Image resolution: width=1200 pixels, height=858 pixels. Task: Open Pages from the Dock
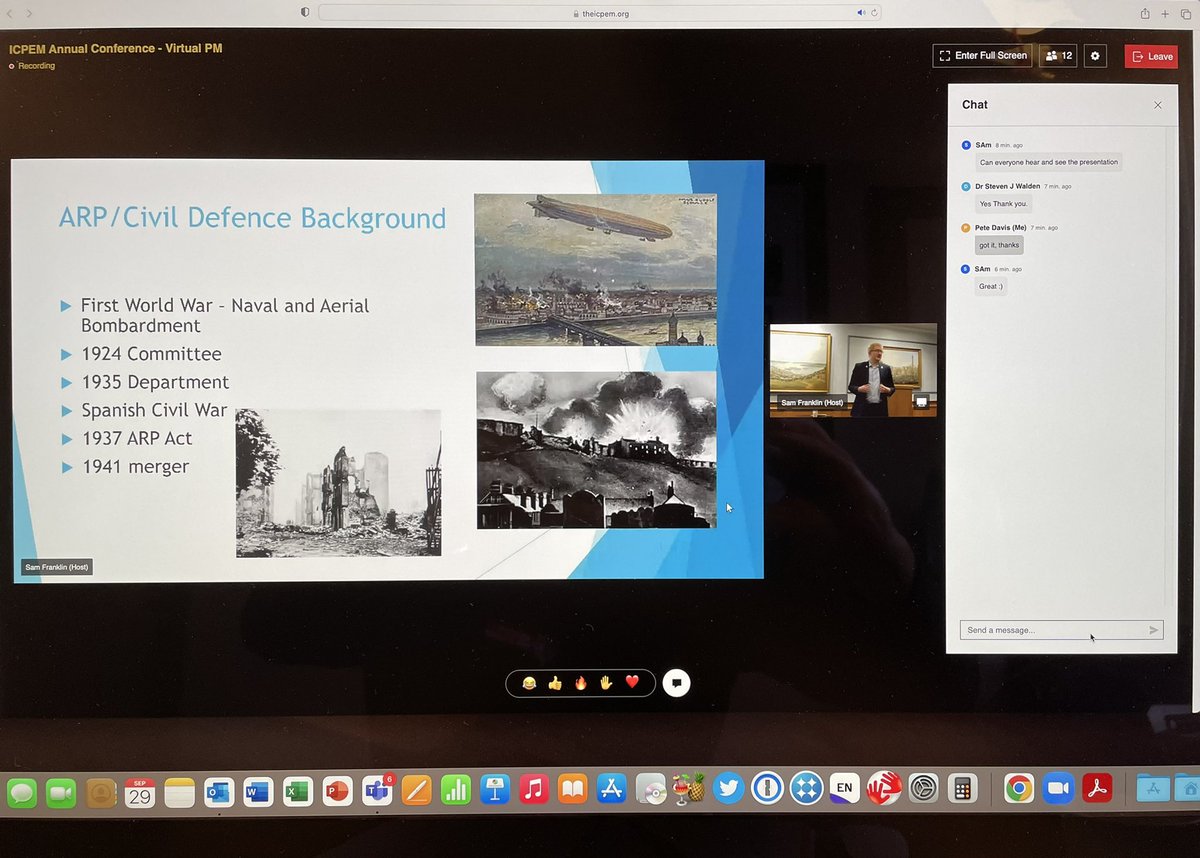[x=416, y=792]
